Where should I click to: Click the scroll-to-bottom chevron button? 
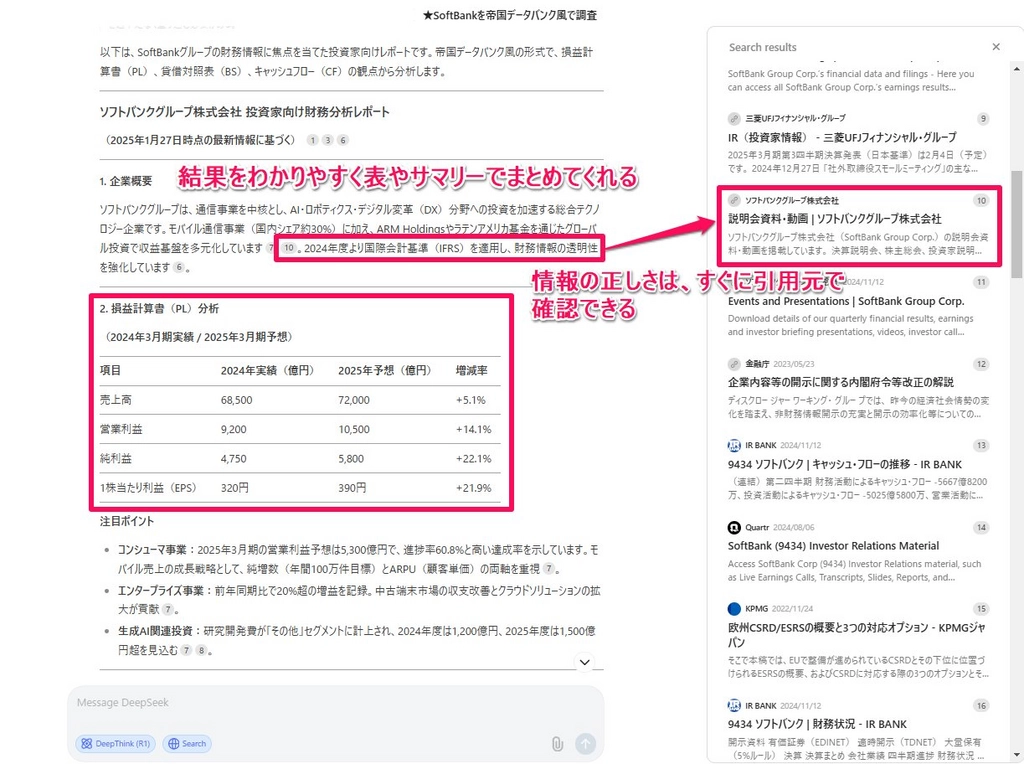coord(584,662)
